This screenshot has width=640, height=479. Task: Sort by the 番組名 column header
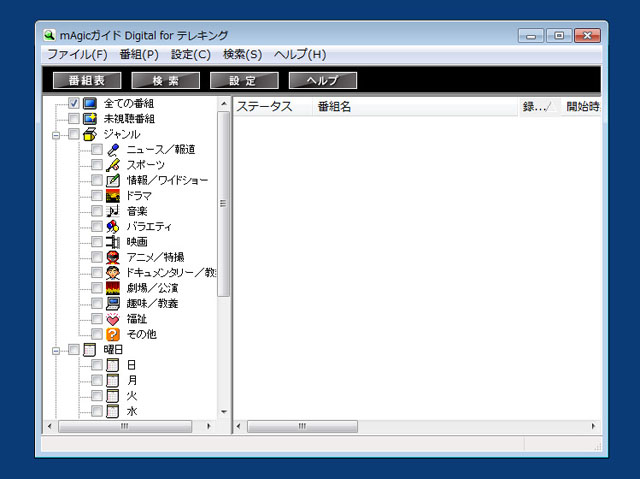coord(416,107)
